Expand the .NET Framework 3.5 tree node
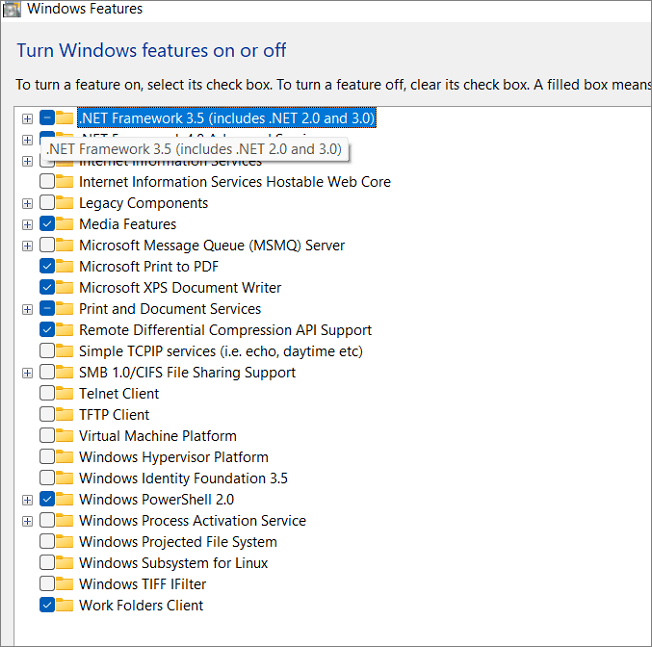This screenshot has height=647, width=652. tap(27, 119)
